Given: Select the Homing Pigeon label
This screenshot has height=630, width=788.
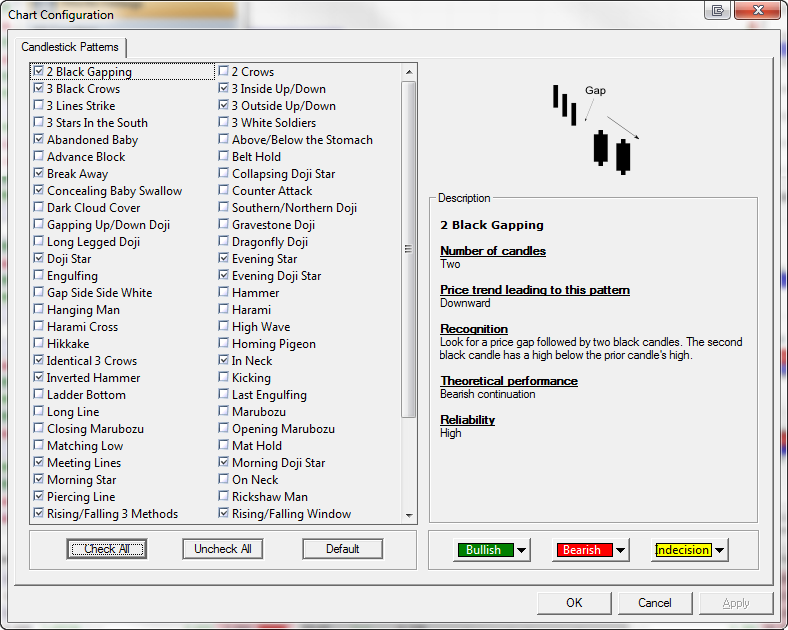Looking at the screenshot, I should click(x=274, y=344).
